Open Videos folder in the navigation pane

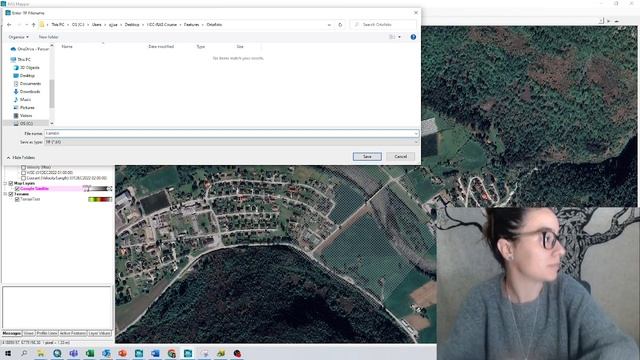pyautogui.click(x=23, y=116)
